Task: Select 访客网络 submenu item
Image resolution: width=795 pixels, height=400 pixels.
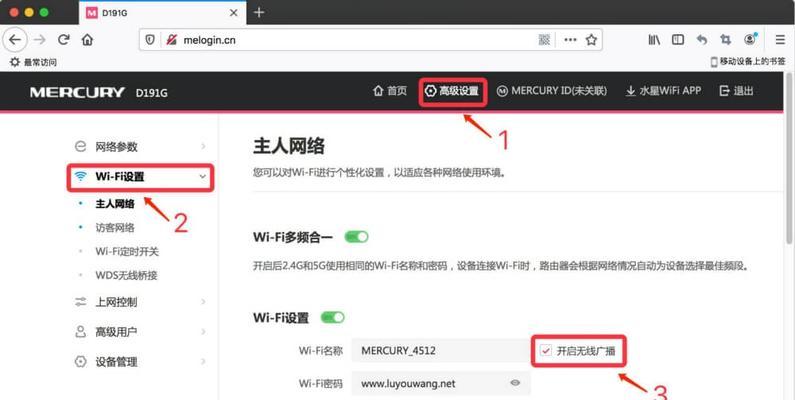Action: tap(115, 228)
